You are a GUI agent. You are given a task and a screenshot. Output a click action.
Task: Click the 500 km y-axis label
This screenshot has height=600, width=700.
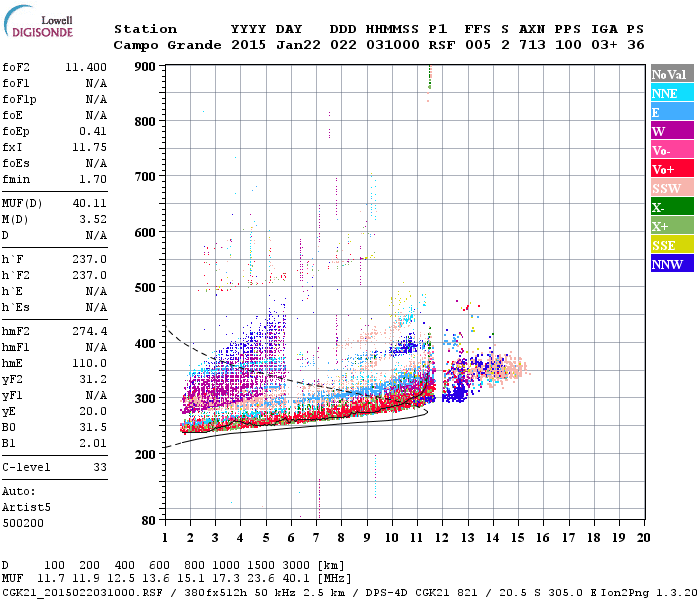click(145, 287)
